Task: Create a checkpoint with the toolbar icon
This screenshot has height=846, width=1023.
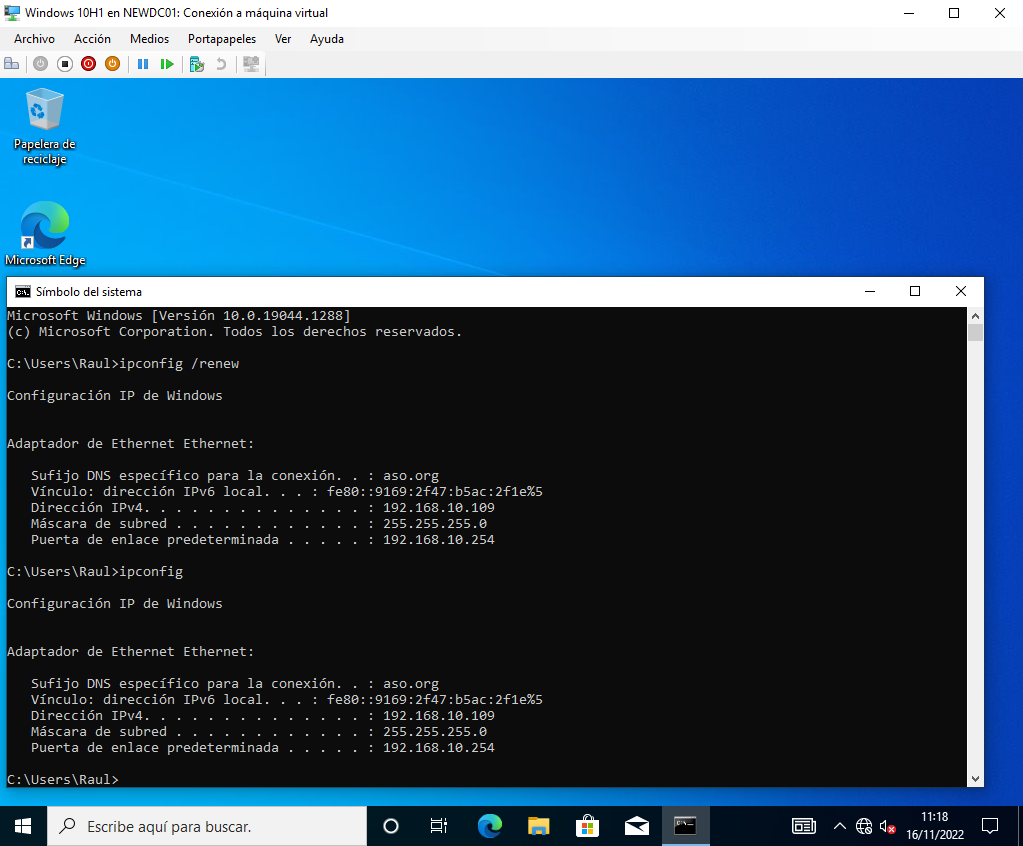Action: tap(197, 64)
